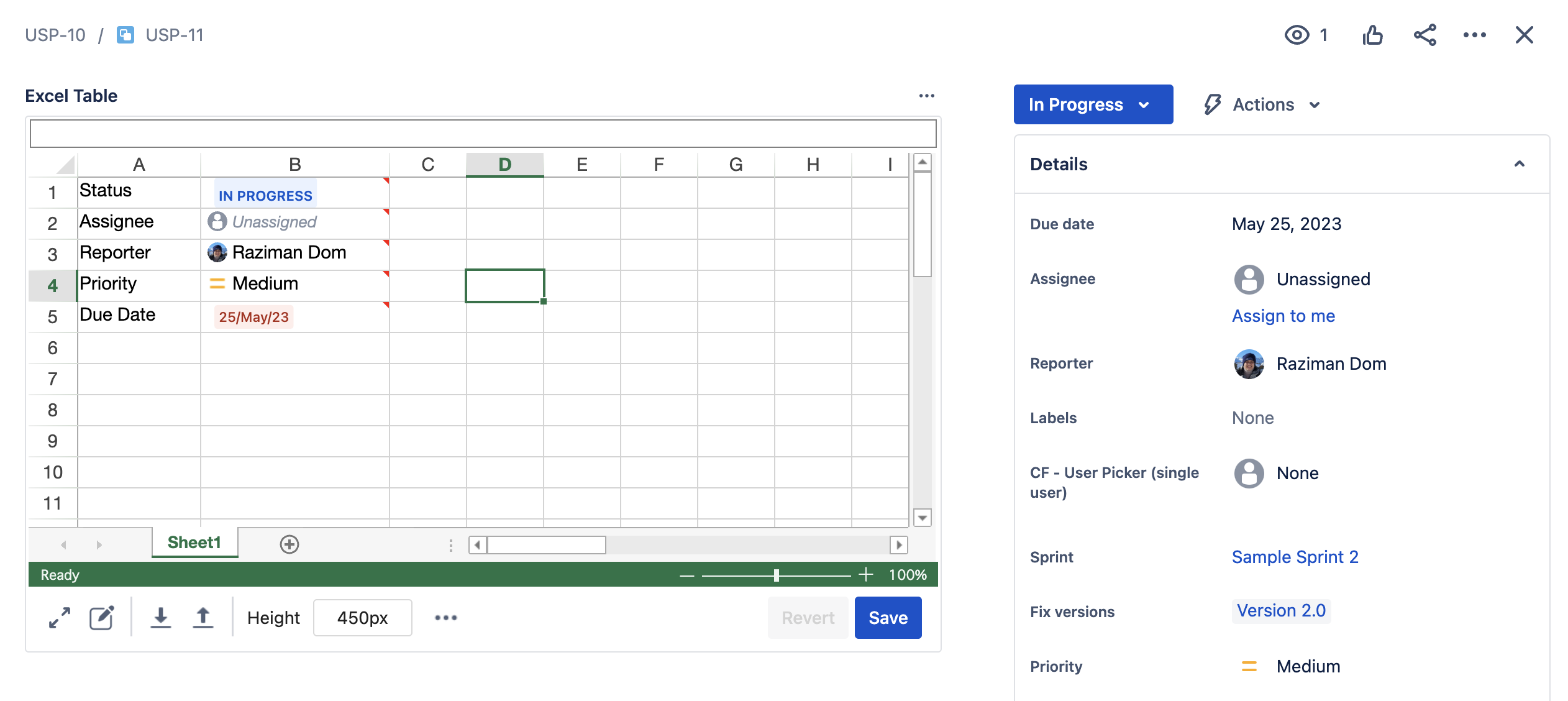
Task: Open breadcrumb link USP-10
Action: [x=55, y=35]
